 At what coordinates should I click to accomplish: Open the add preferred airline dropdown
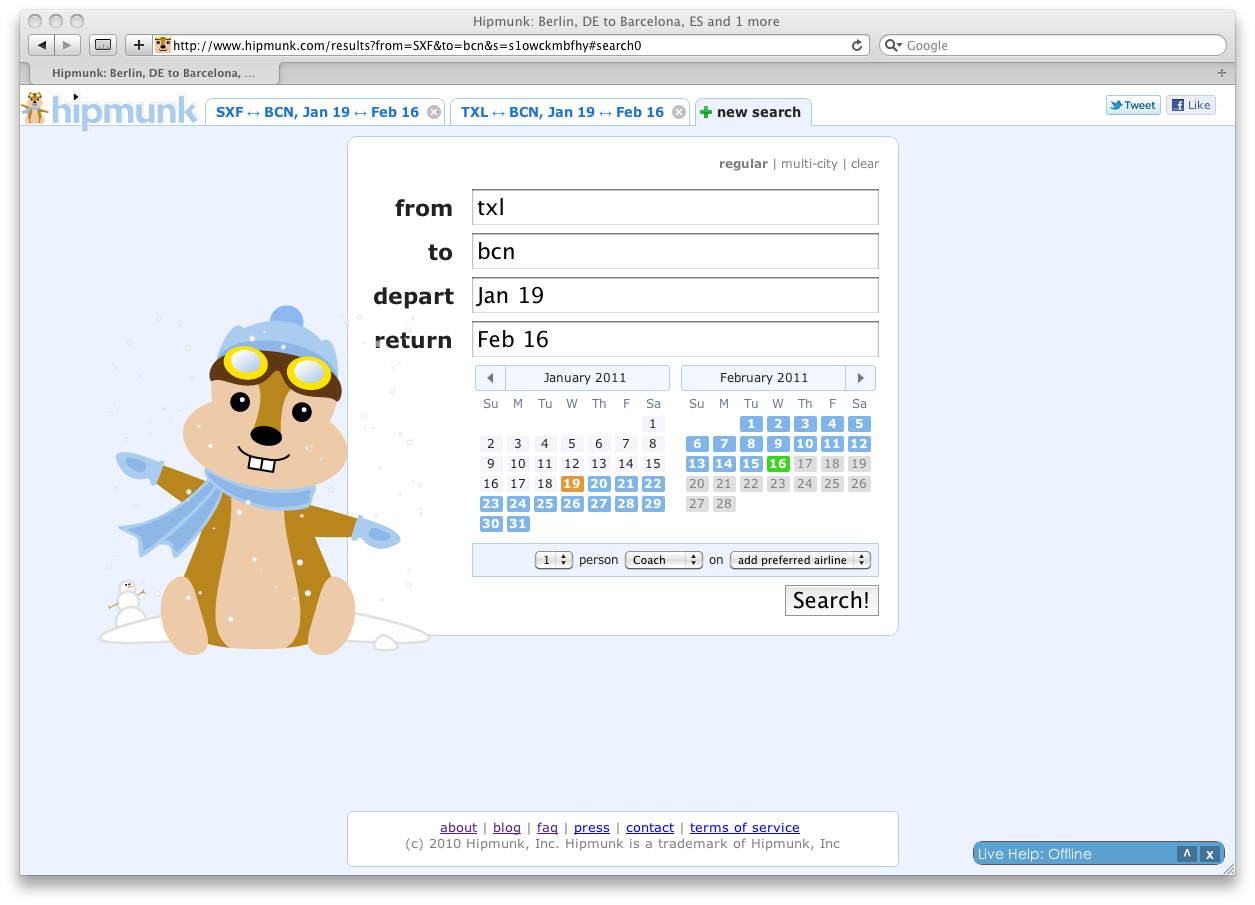click(800, 560)
